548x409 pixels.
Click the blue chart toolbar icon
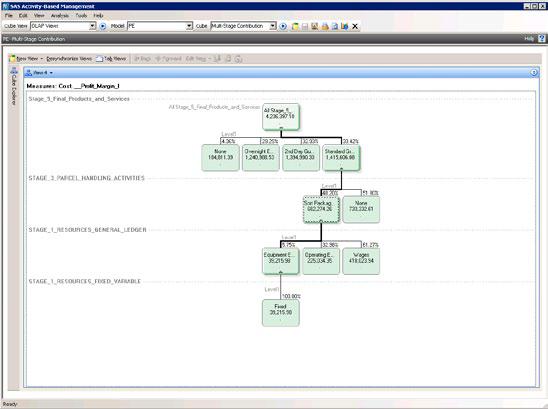345,26
